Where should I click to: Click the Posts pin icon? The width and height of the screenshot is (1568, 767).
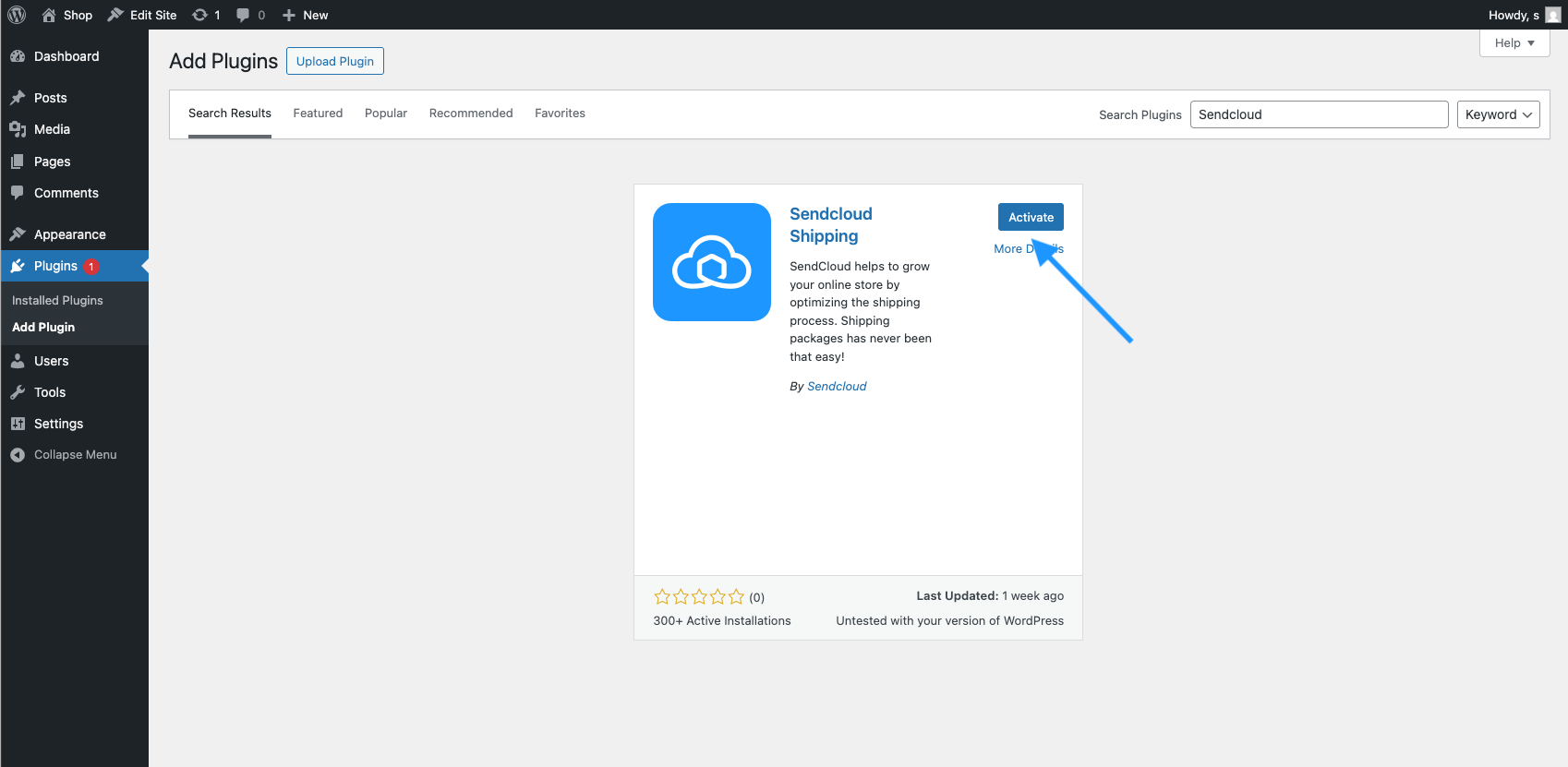click(x=18, y=98)
